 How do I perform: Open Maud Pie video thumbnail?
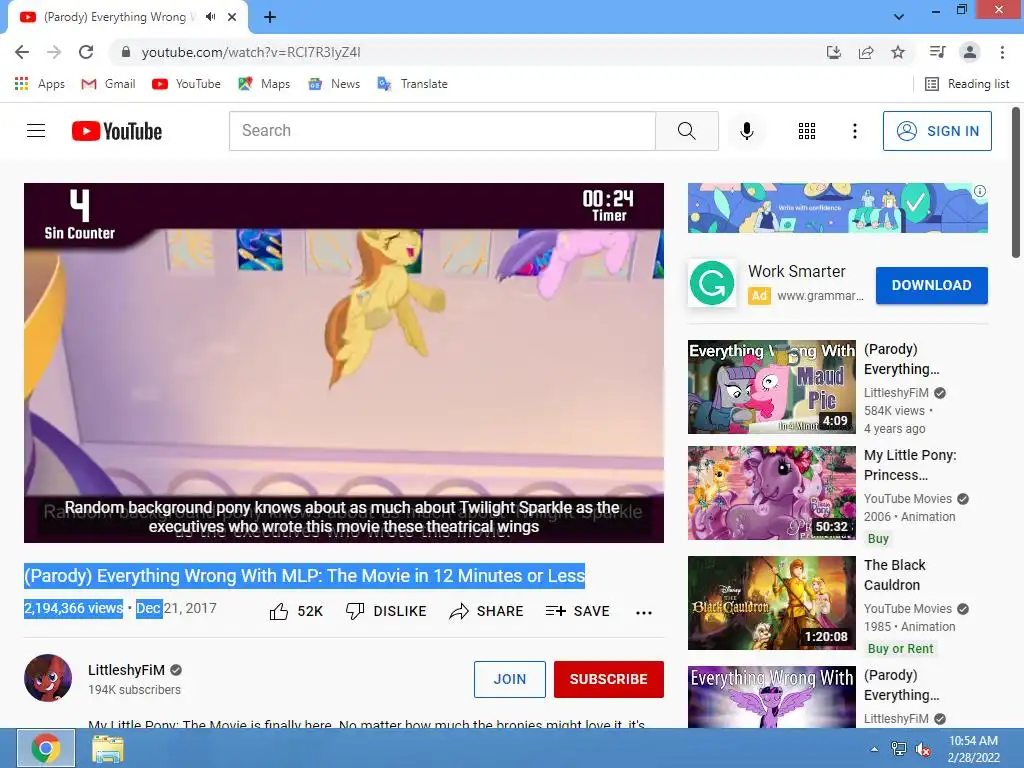771,387
